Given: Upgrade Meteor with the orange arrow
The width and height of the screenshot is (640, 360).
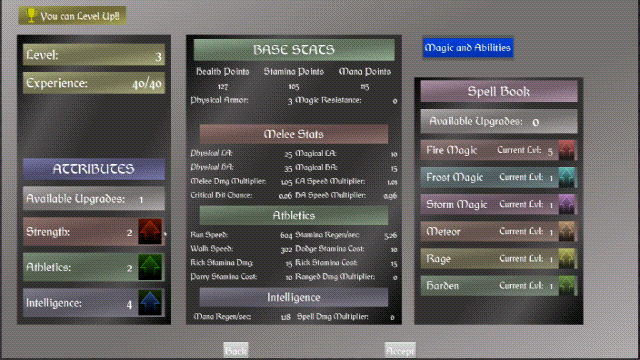Looking at the screenshot, I should (567, 231).
